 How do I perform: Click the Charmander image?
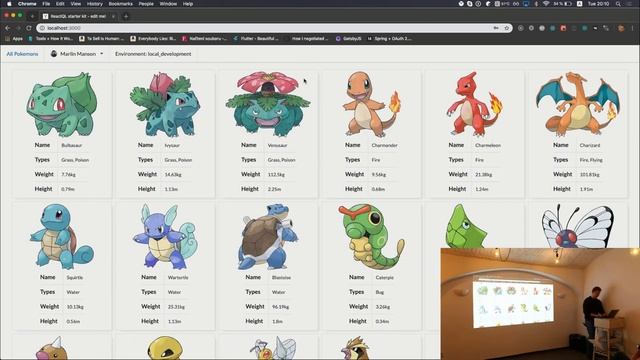tap(371, 104)
